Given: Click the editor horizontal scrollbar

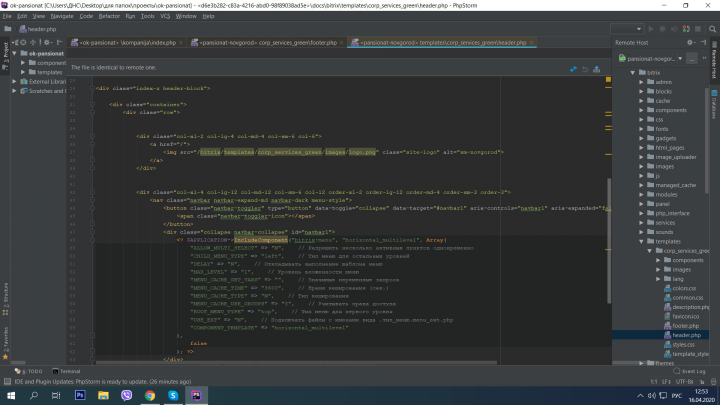Looking at the screenshot, I should pos(297,362).
